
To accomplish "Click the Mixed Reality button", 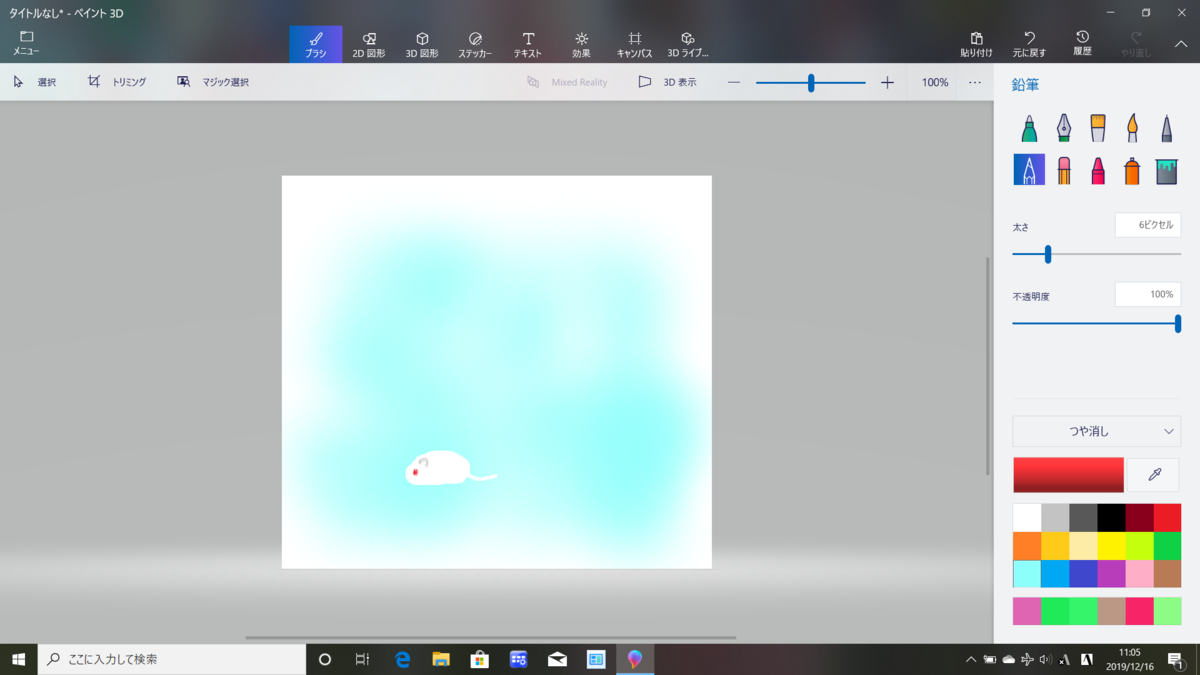I will pyautogui.click(x=567, y=82).
